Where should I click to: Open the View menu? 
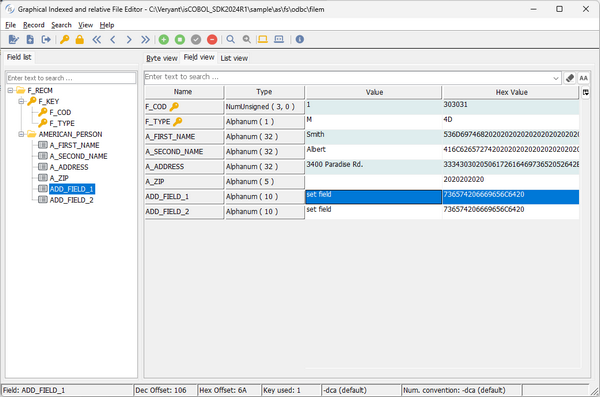[85, 25]
